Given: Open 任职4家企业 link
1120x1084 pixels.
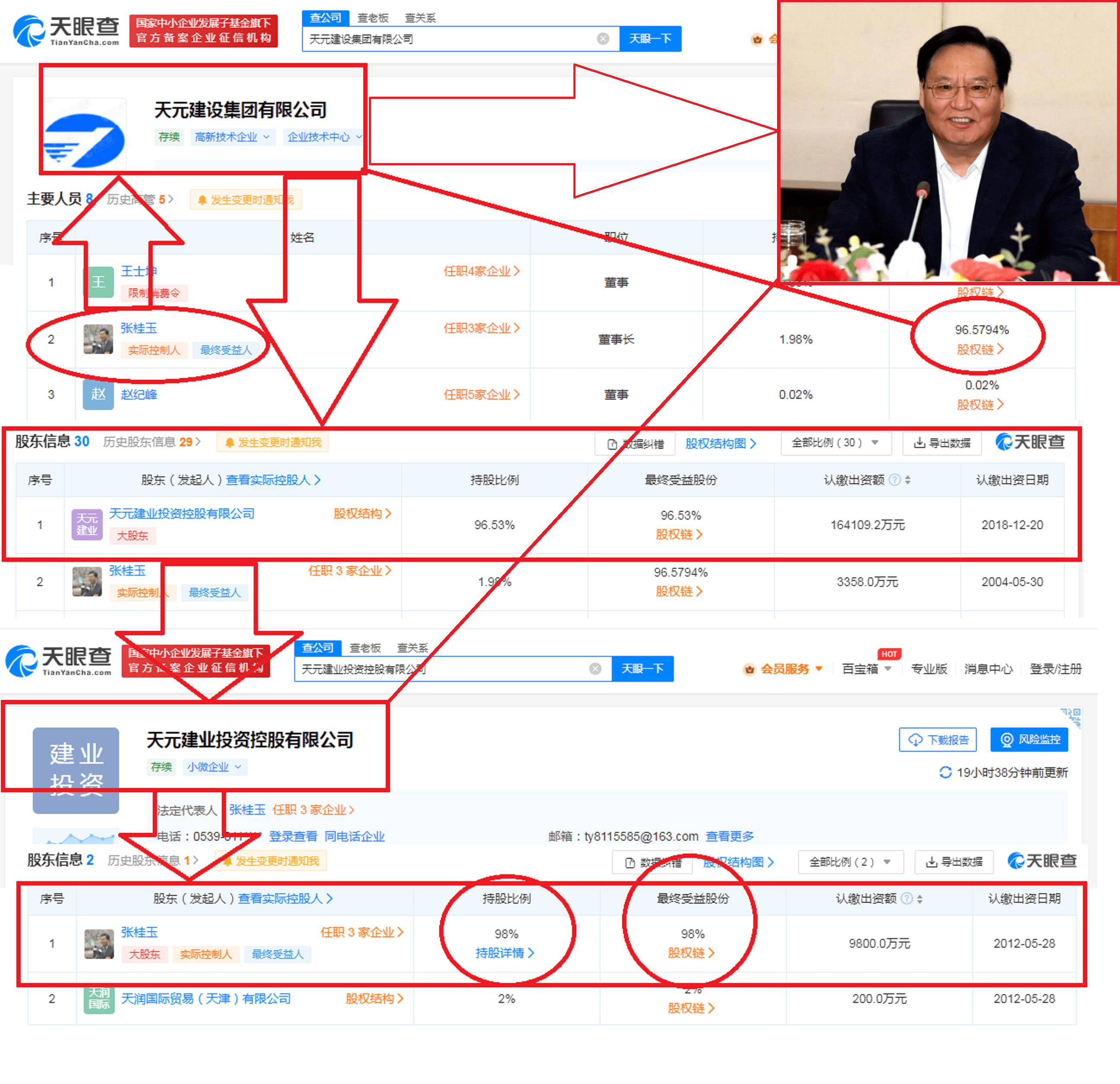Looking at the screenshot, I should (x=482, y=271).
